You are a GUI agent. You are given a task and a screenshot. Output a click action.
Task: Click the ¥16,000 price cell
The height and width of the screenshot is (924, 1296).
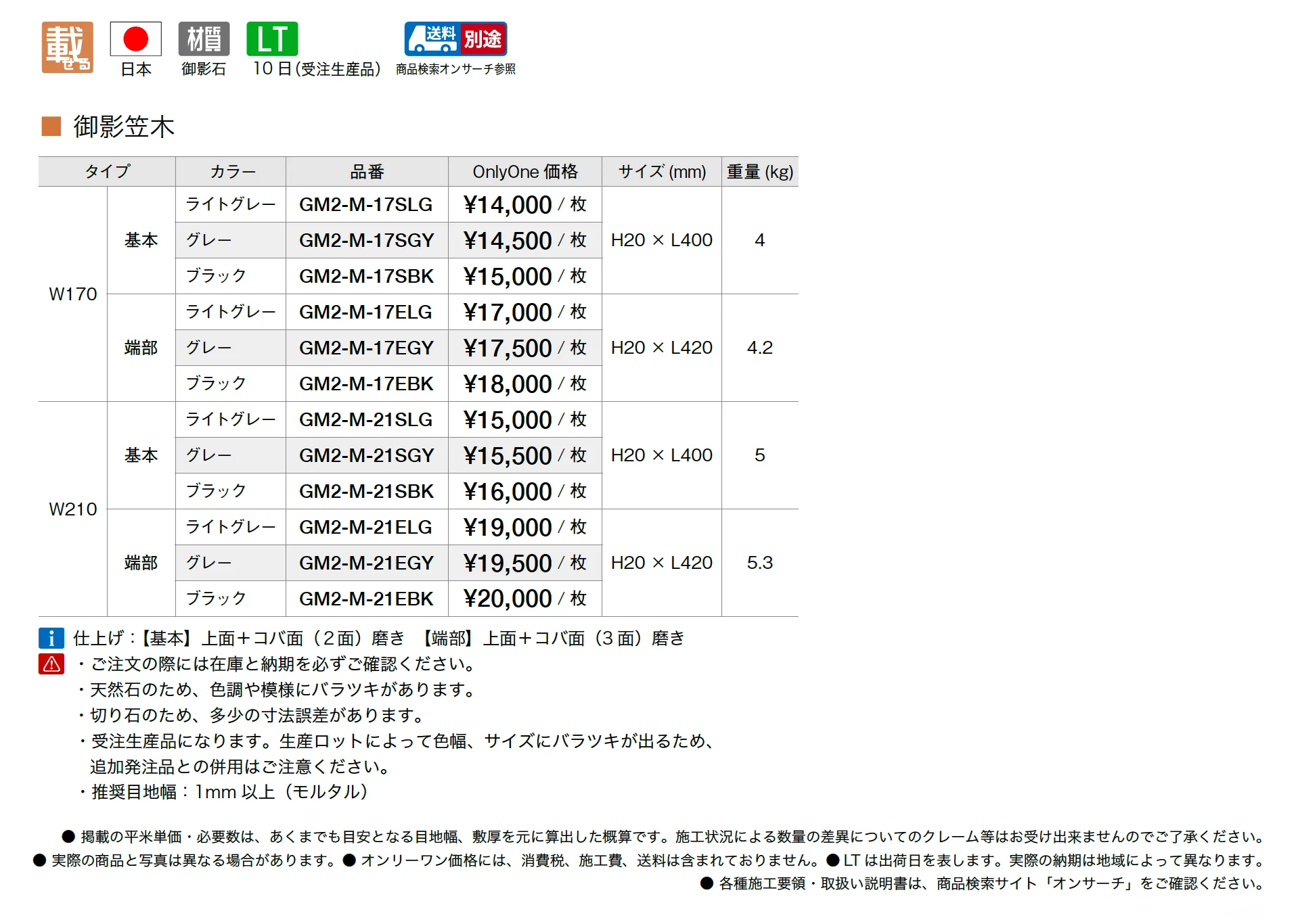tap(524, 491)
